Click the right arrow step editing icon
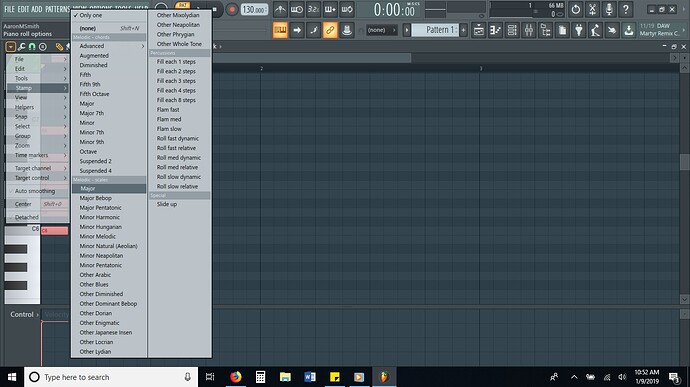The image size is (690, 387). (297, 30)
